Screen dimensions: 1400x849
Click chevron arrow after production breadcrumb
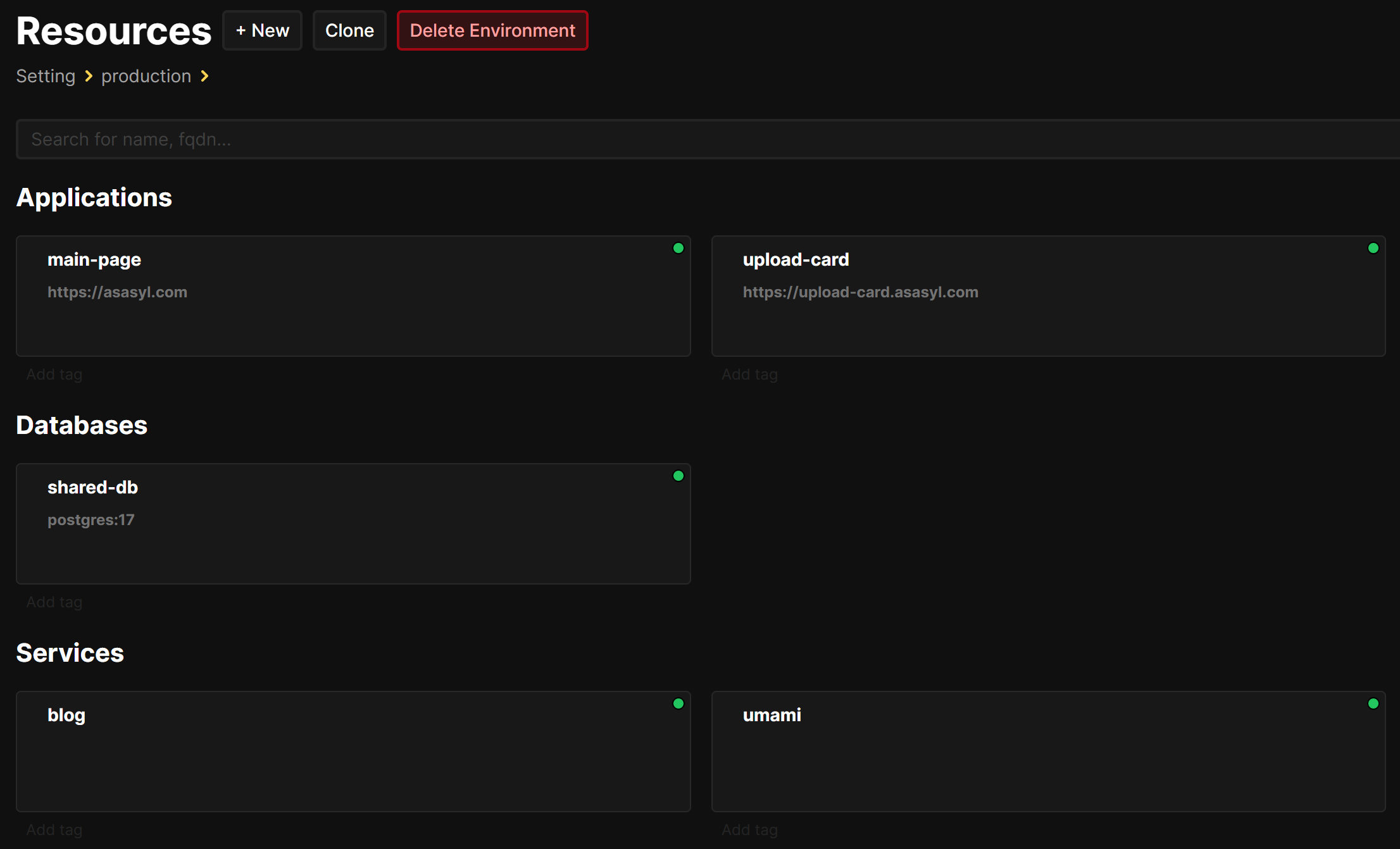point(204,77)
